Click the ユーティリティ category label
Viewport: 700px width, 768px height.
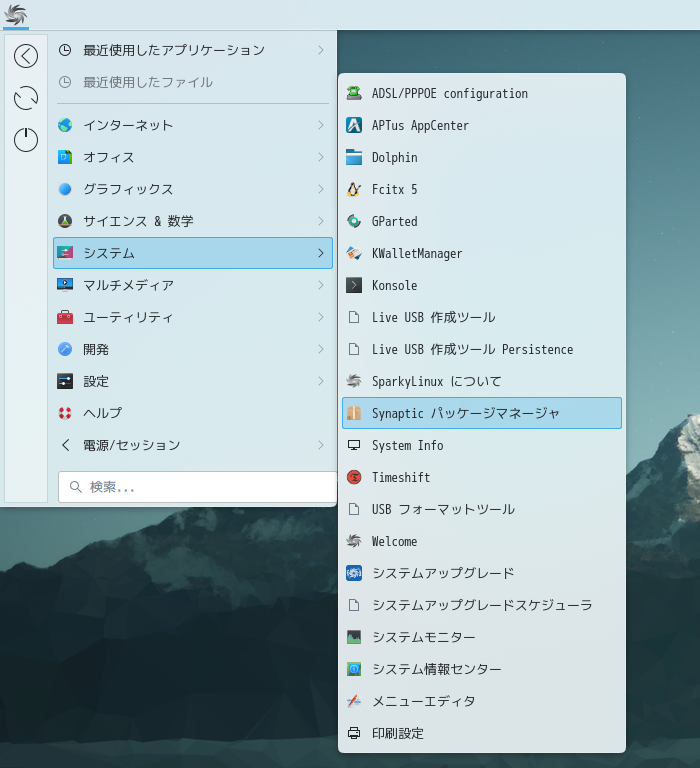(x=128, y=317)
